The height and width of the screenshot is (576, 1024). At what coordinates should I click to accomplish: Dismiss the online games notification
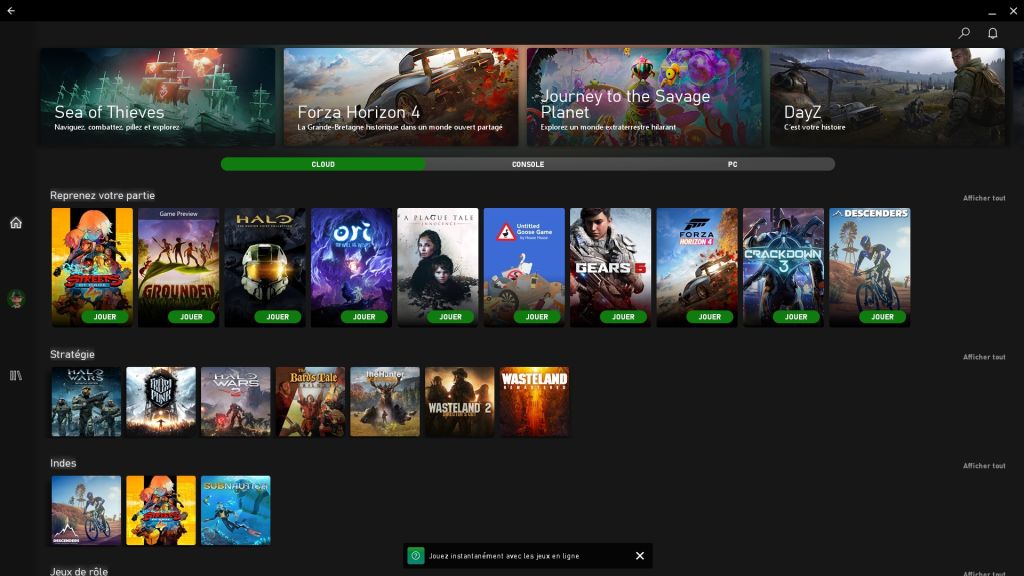pos(640,556)
